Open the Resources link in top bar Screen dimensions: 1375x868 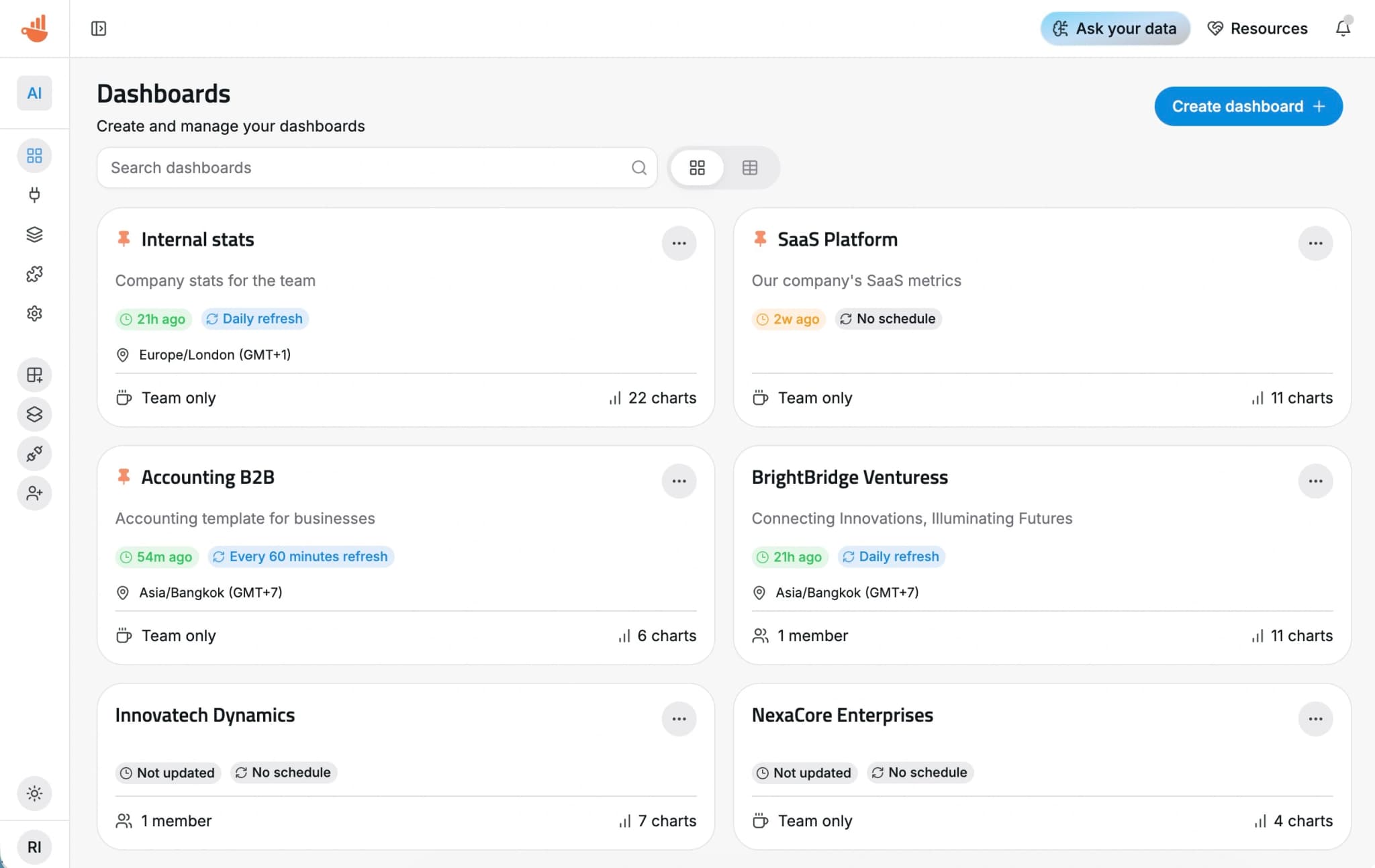[1257, 28]
